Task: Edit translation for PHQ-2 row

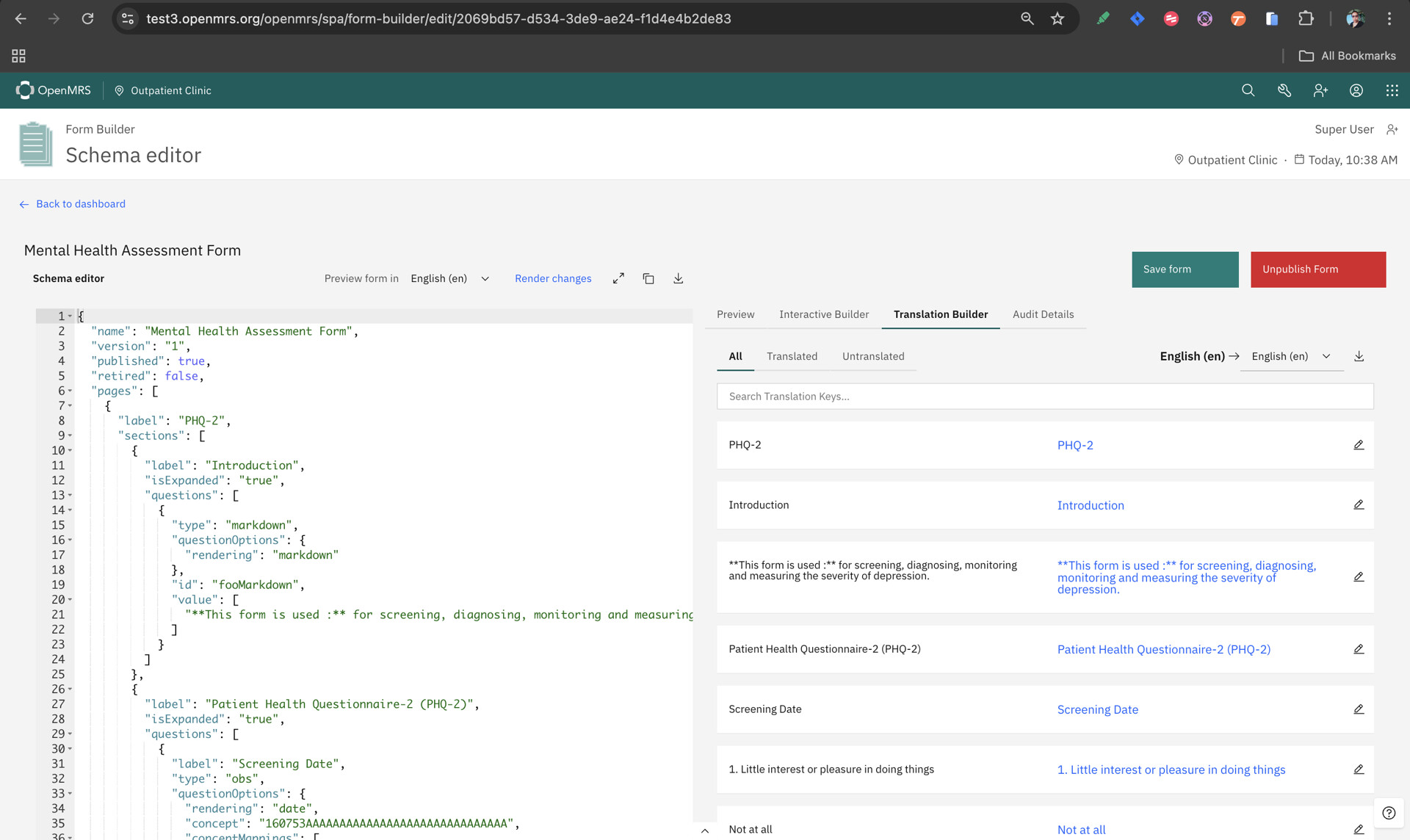Action: pyautogui.click(x=1359, y=445)
